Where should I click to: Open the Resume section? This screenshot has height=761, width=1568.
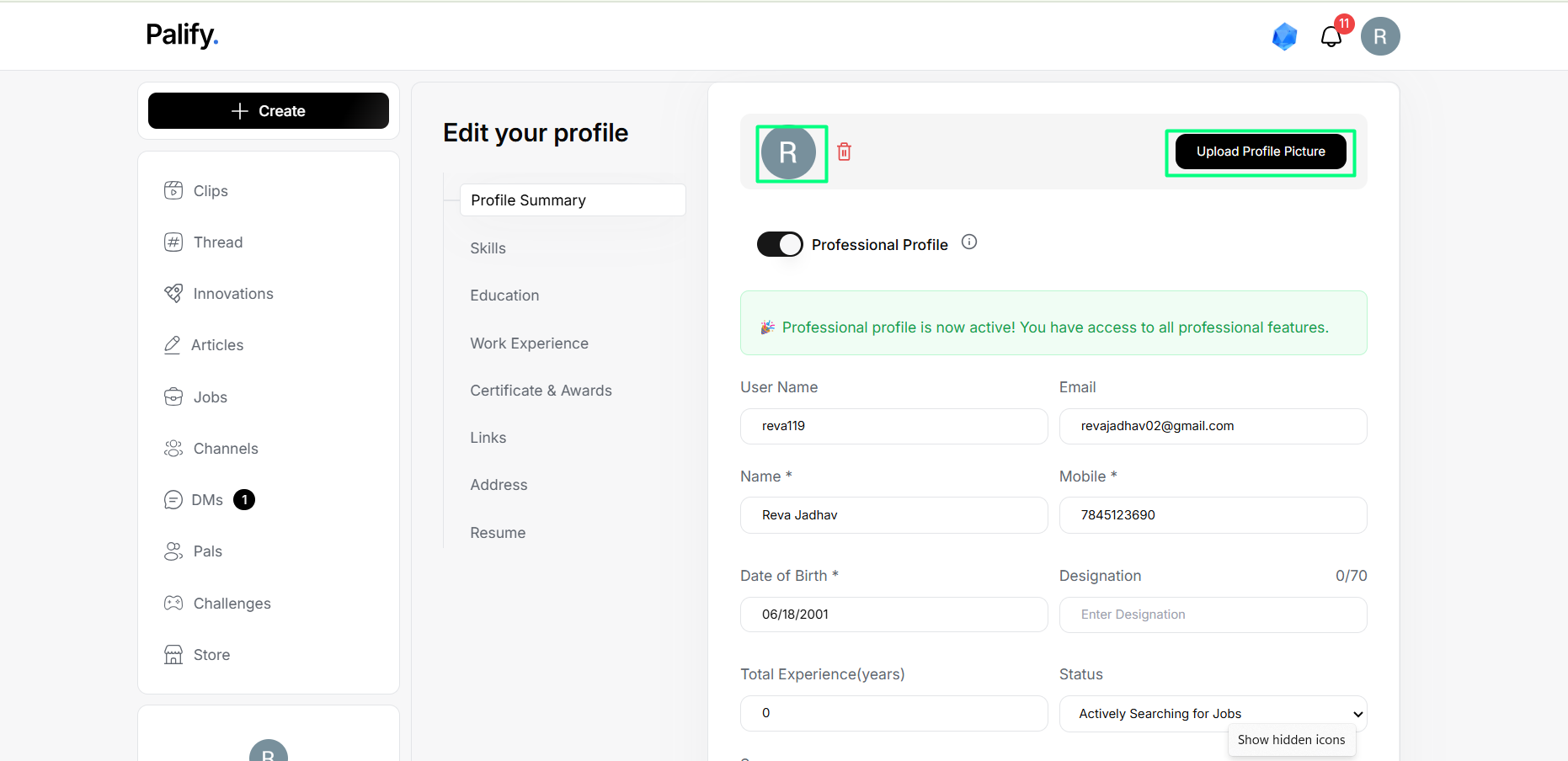click(x=498, y=533)
